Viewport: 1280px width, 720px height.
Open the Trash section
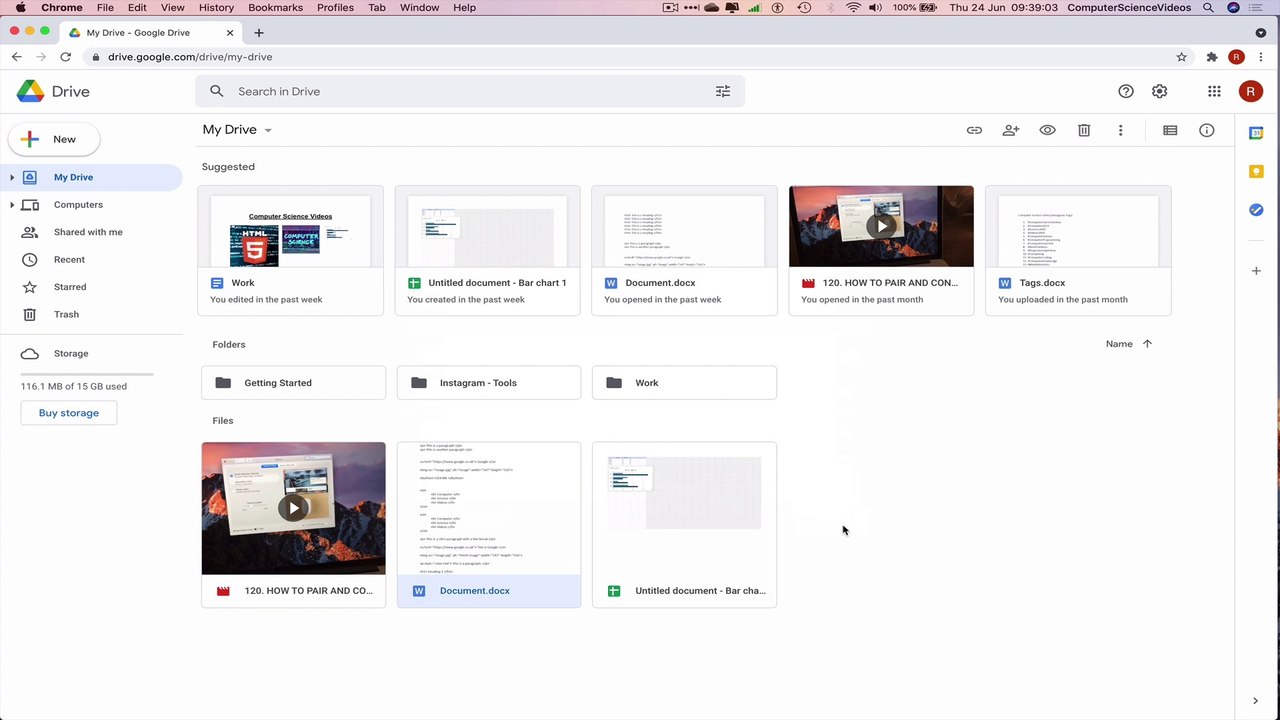pyautogui.click(x=66, y=315)
